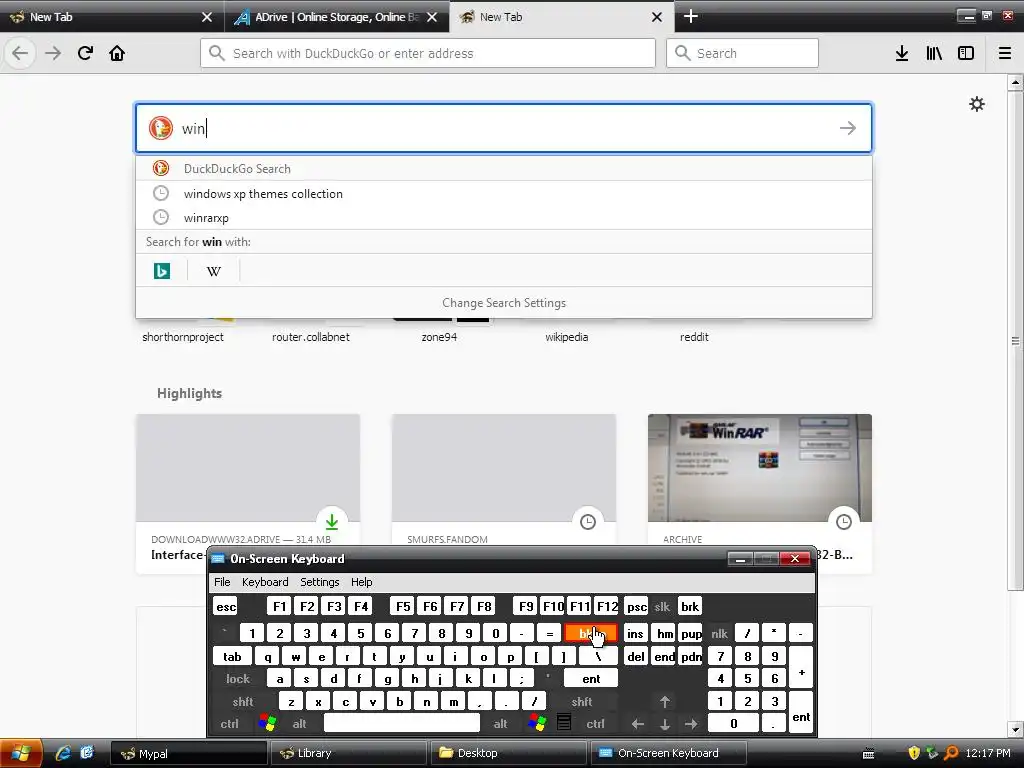Image resolution: width=1024 pixels, height=768 pixels.
Task: Click the toolbar Search field
Action: click(x=742, y=53)
